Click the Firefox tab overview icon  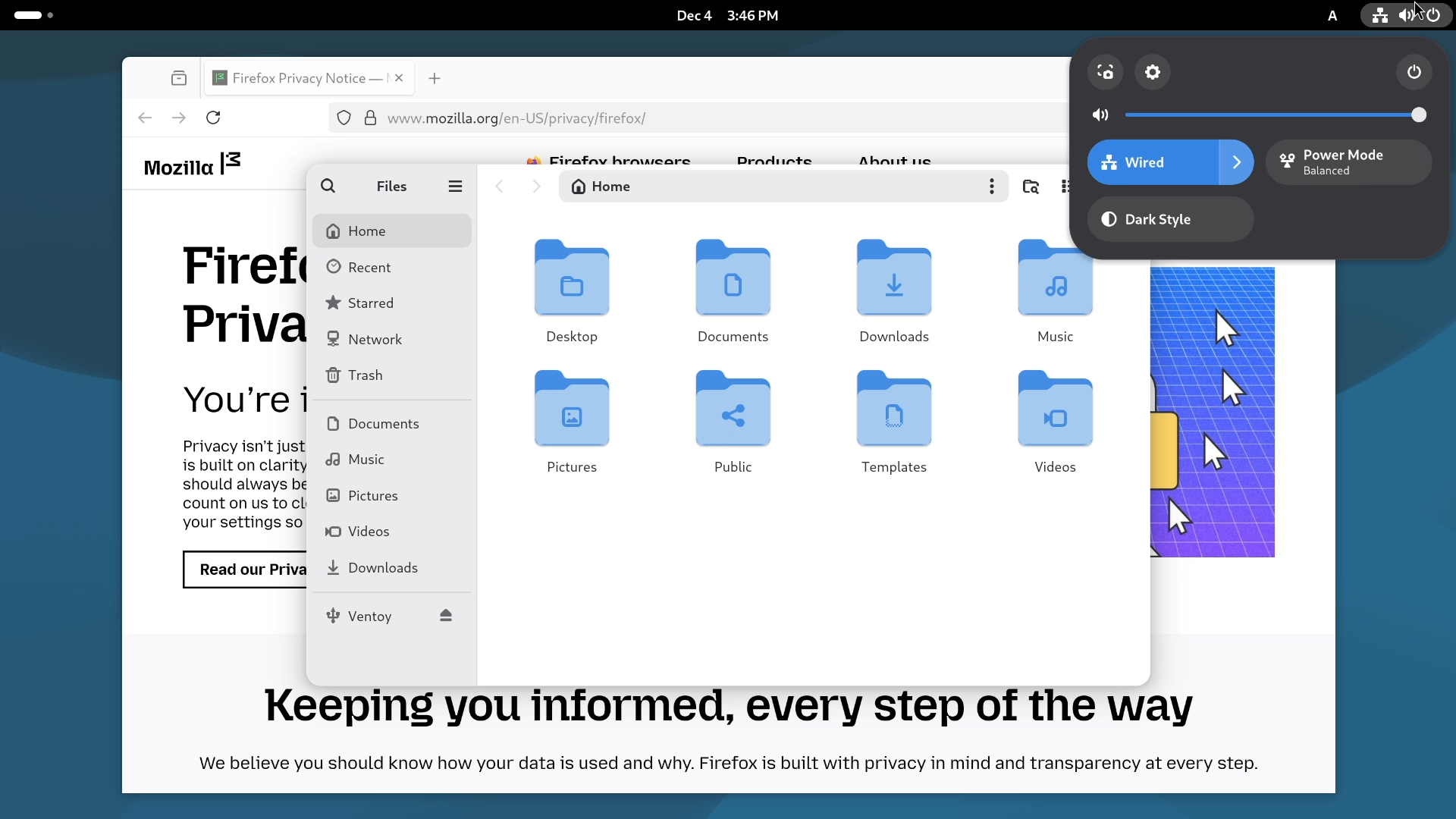[179, 78]
